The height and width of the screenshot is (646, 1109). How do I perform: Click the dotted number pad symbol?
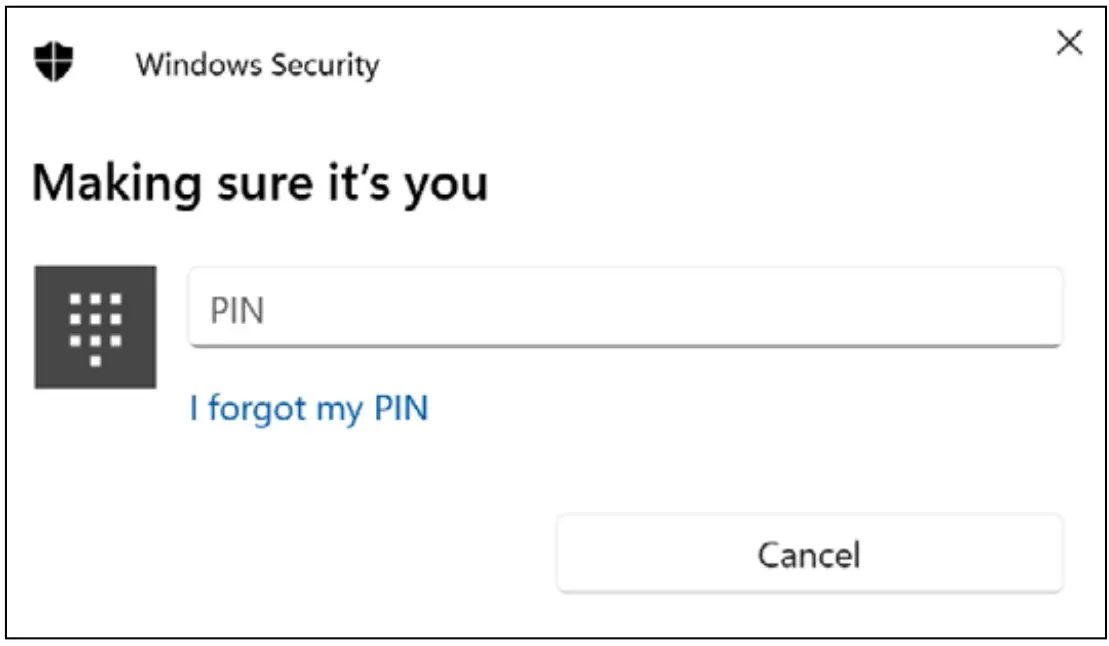pyautogui.click(x=95, y=327)
